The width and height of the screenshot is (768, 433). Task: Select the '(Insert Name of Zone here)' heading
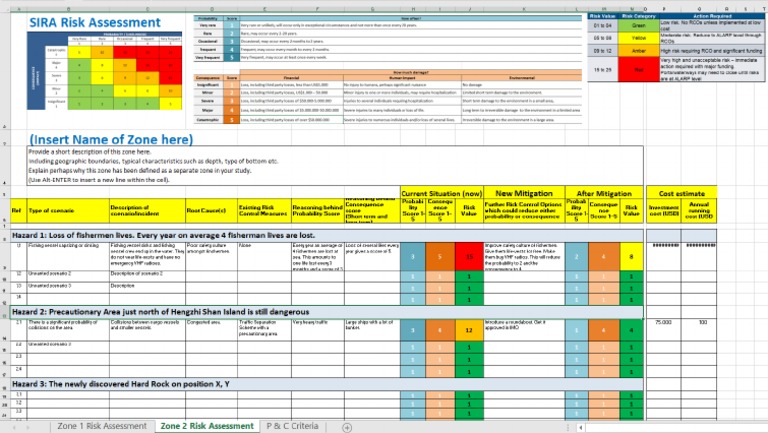coord(111,140)
